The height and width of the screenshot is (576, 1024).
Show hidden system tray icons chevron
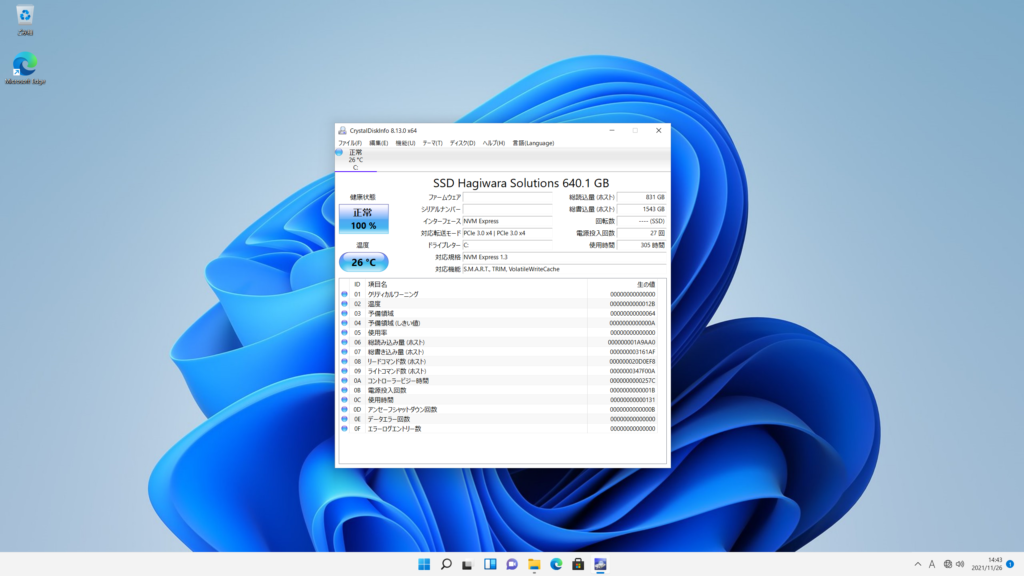[918, 564]
